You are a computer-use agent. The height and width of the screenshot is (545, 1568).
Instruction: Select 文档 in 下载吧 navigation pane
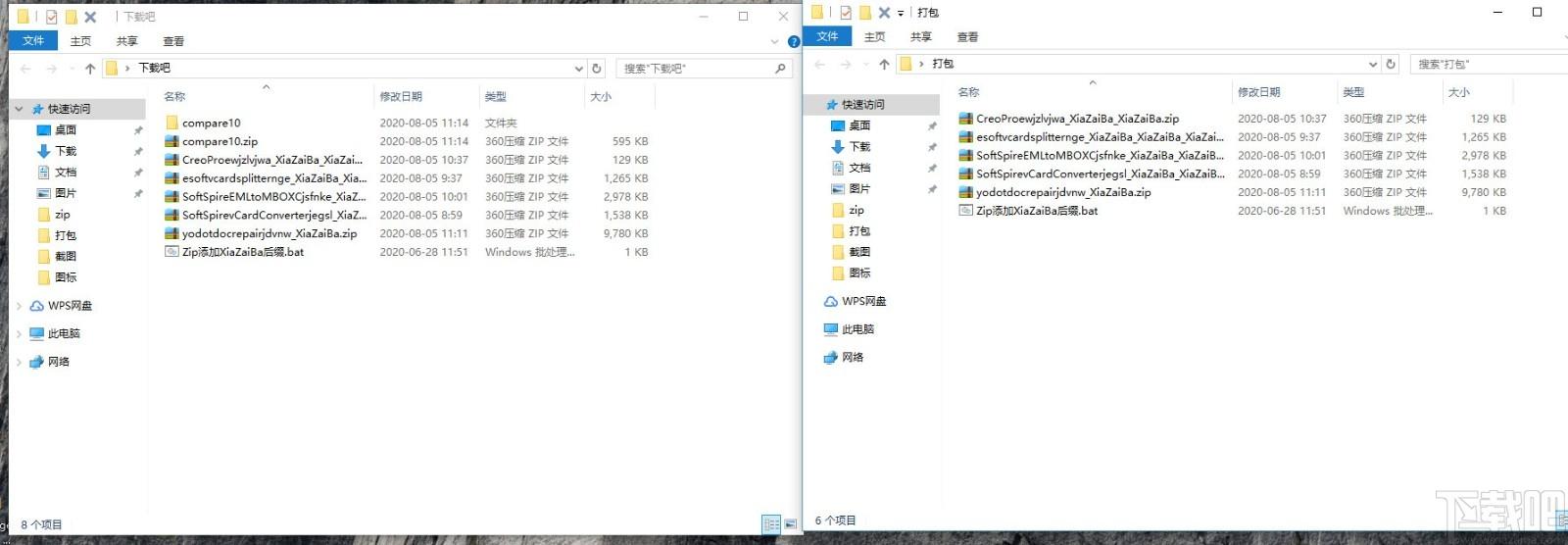click(x=66, y=173)
